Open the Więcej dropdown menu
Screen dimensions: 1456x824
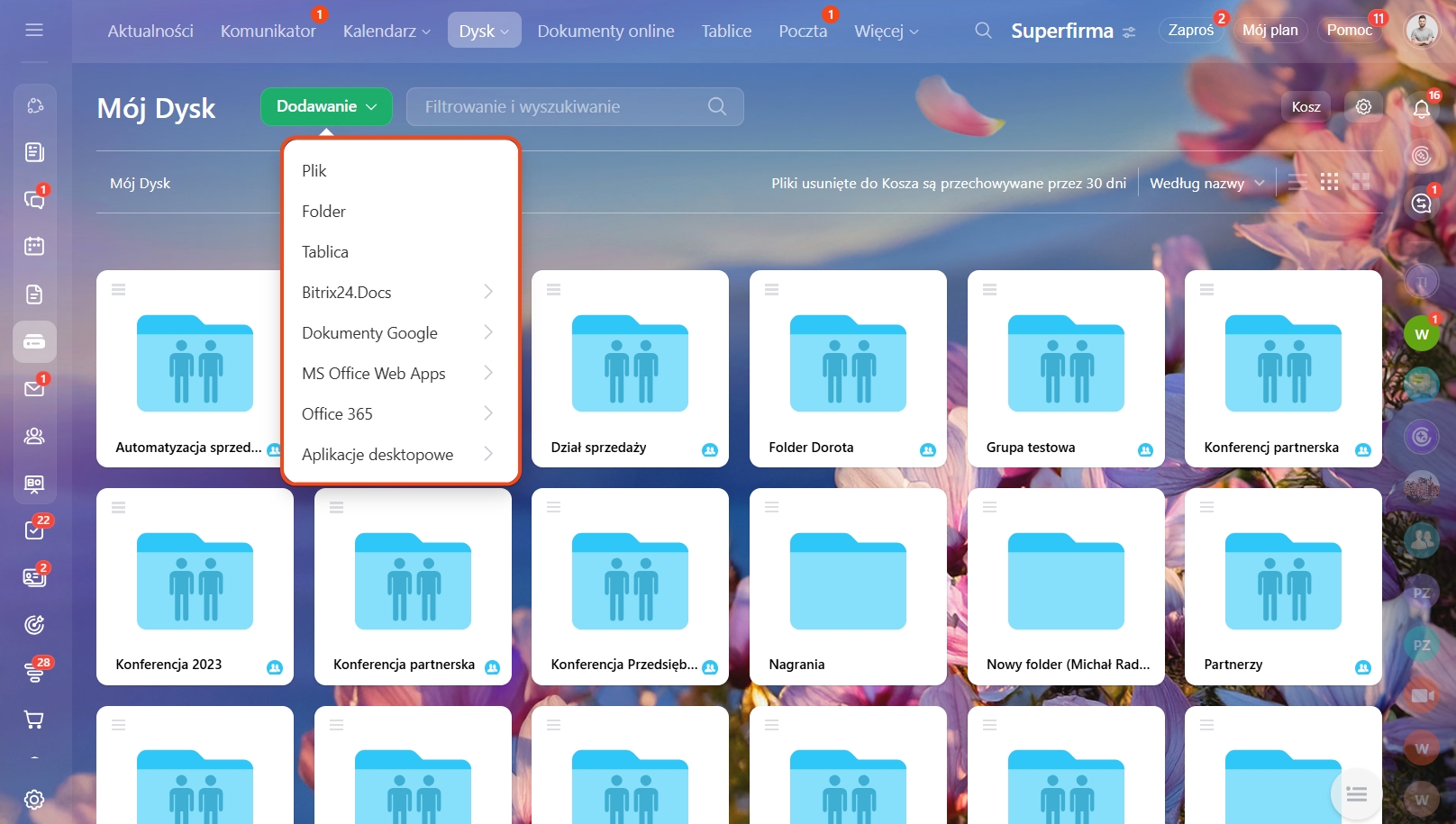pos(887,31)
